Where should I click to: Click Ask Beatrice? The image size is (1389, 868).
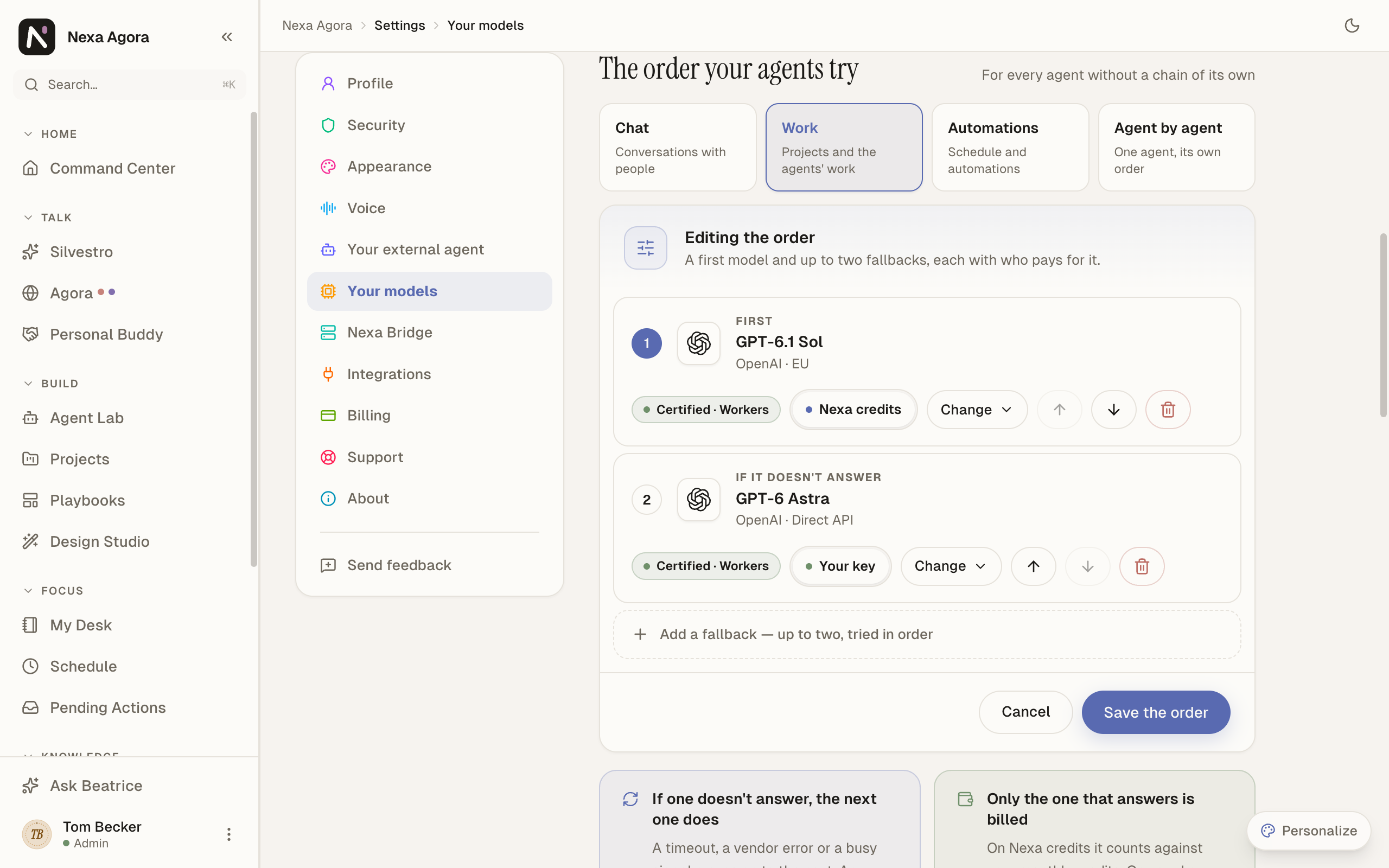129,786
